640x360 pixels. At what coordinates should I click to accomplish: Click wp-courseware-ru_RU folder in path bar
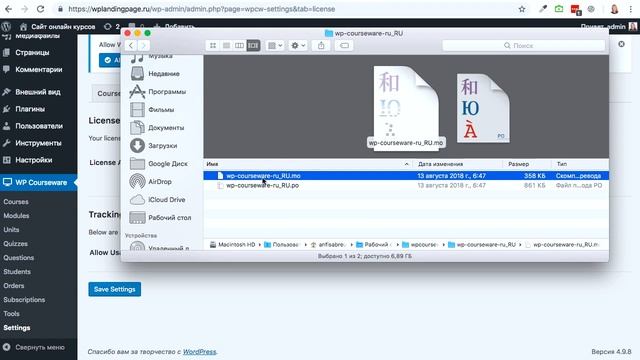pos(482,244)
